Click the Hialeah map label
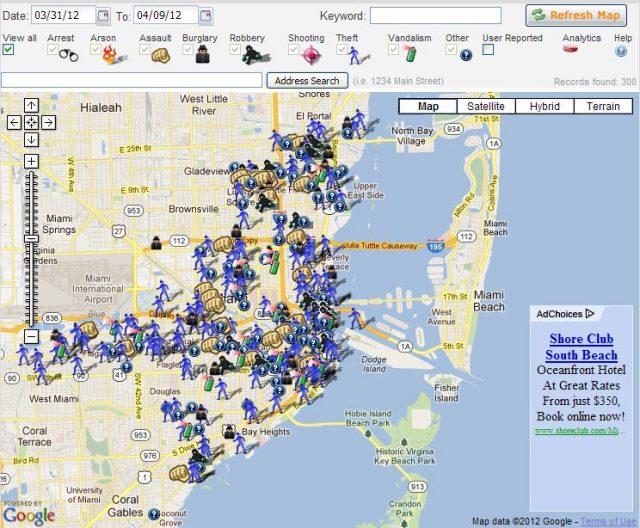This screenshot has width=640, height=528. pyautogui.click(x=101, y=108)
